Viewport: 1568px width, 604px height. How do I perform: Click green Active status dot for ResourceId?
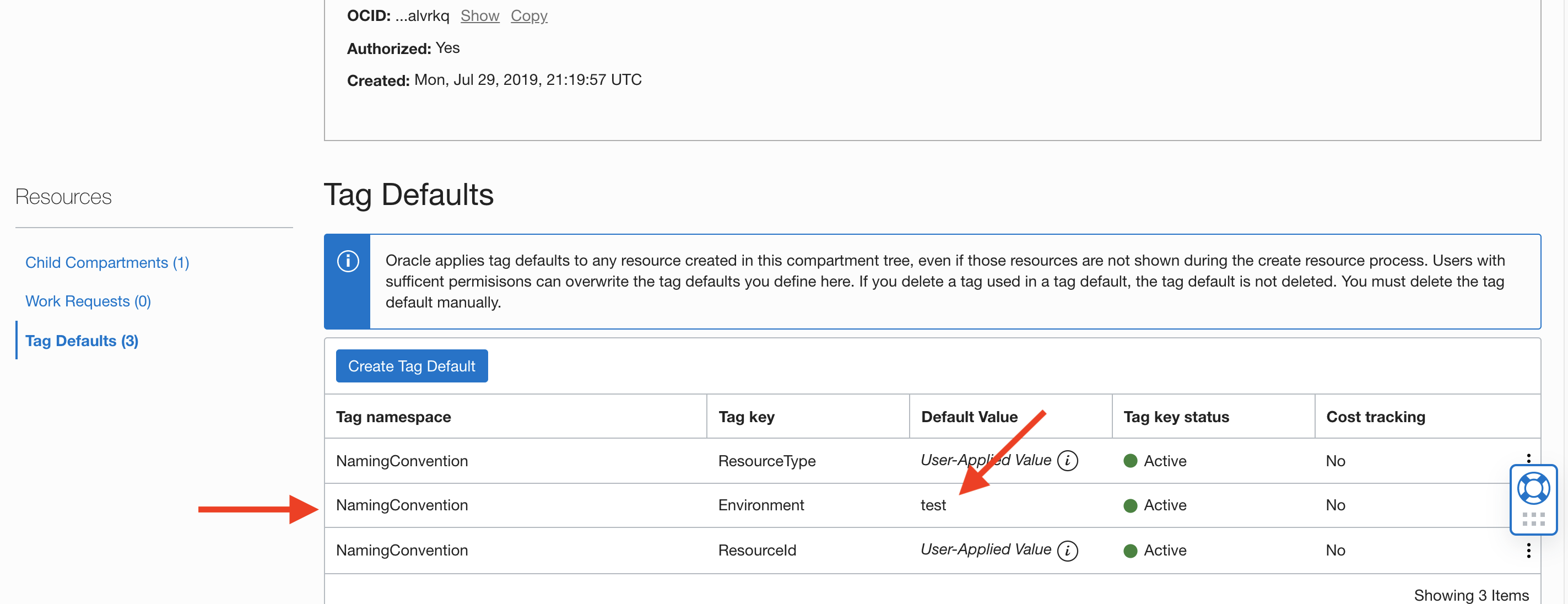click(x=1130, y=551)
